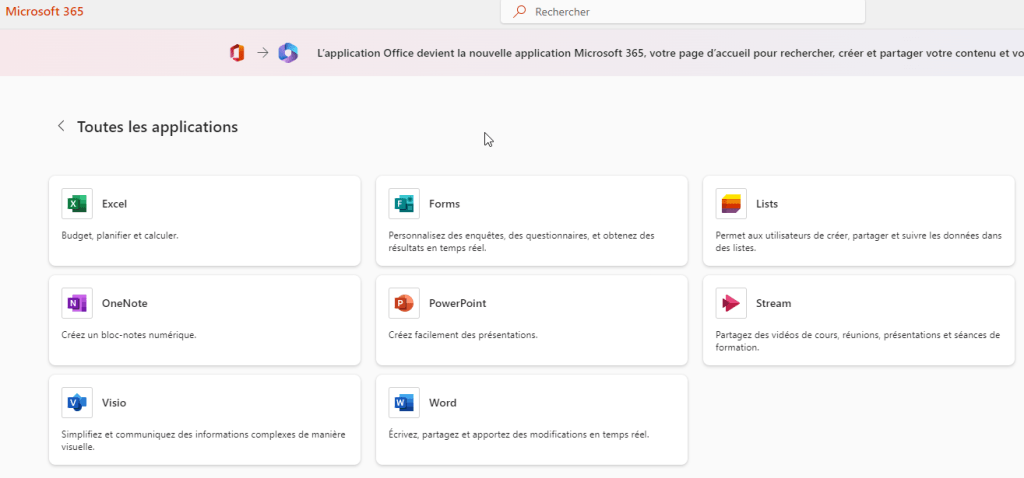The image size is (1024, 478).
Task: Select the Excel name label
Action: [114, 204]
